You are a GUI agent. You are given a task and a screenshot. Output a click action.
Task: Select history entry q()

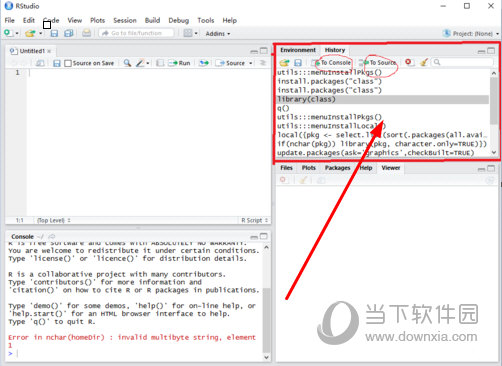383,108
